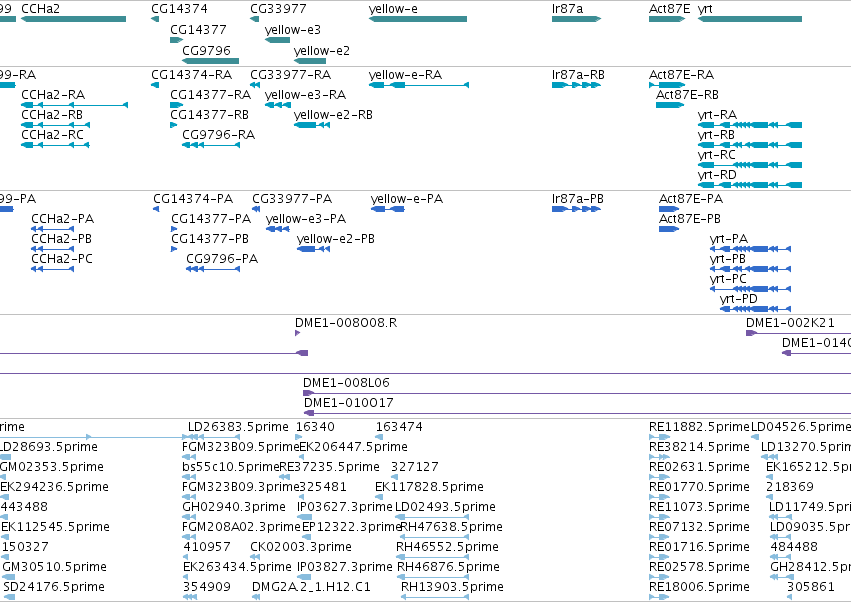Click the yellow-e3-RA transcript label
Viewport: 851px width, 602px height.
pyautogui.click(x=306, y=94)
